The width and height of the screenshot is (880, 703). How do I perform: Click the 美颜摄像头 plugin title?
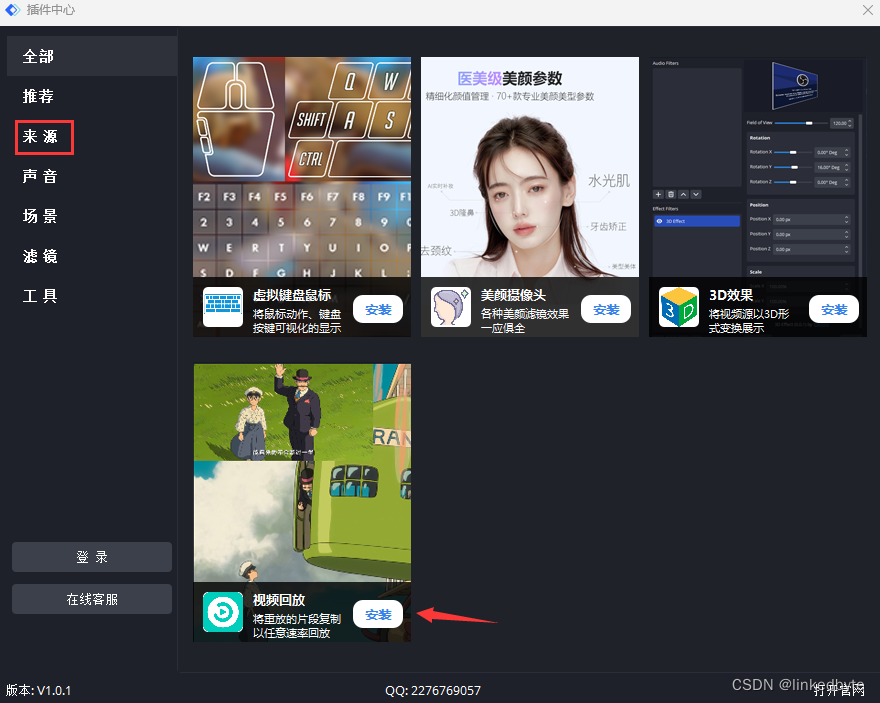tap(513, 295)
